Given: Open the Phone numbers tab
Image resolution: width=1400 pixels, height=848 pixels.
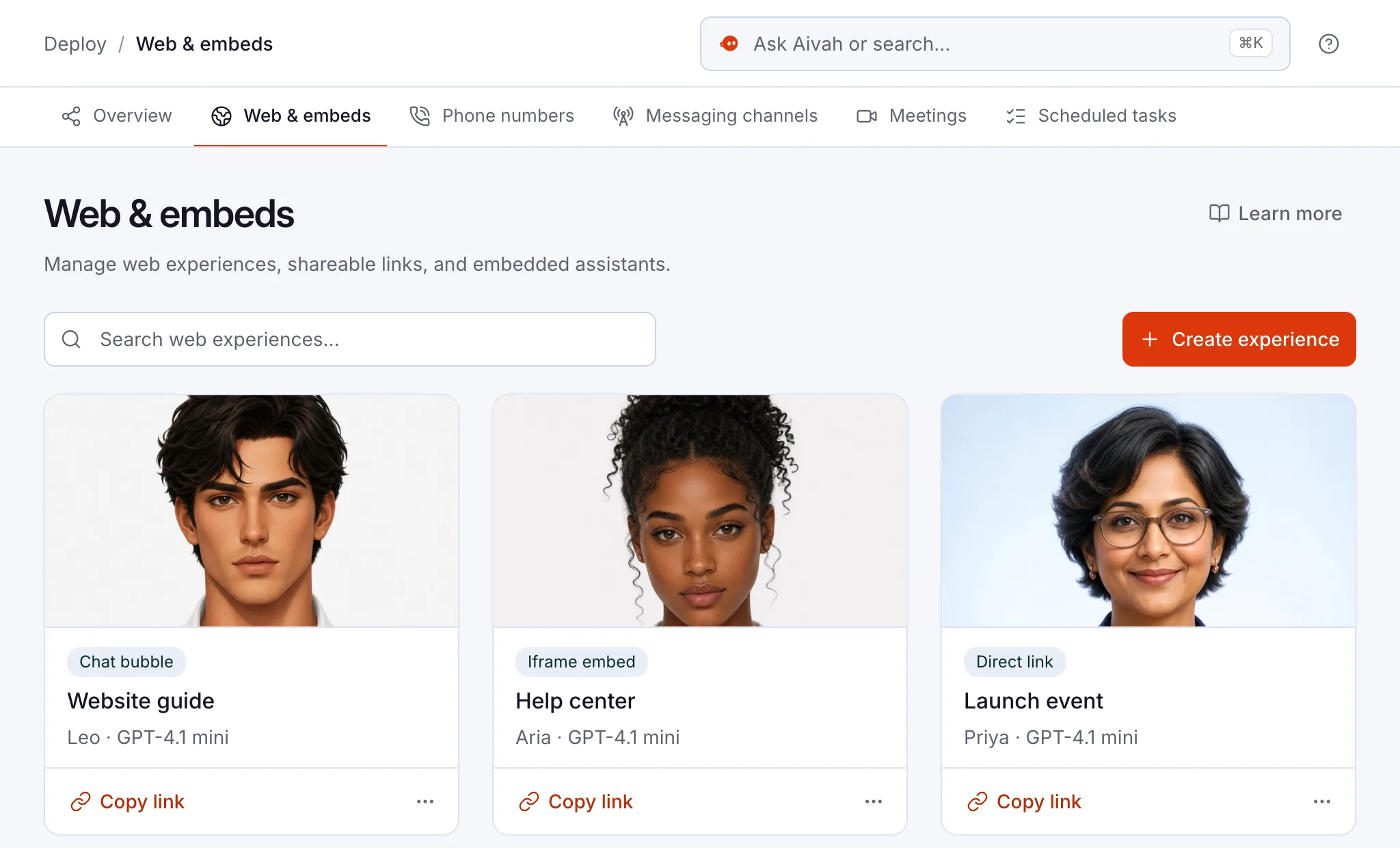Looking at the screenshot, I should click(492, 116).
